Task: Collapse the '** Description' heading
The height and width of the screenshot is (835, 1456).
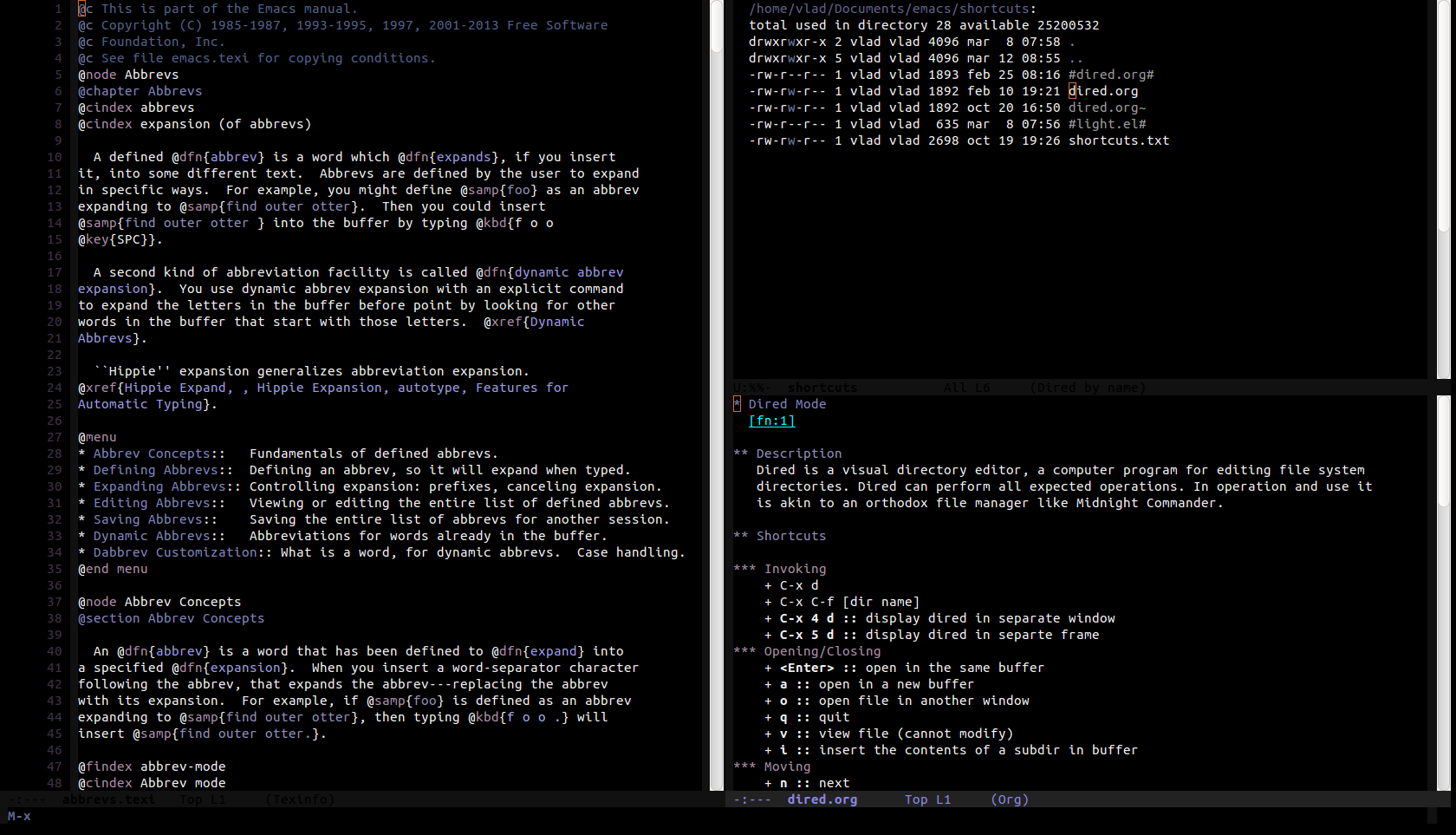Action: [787, 453]
